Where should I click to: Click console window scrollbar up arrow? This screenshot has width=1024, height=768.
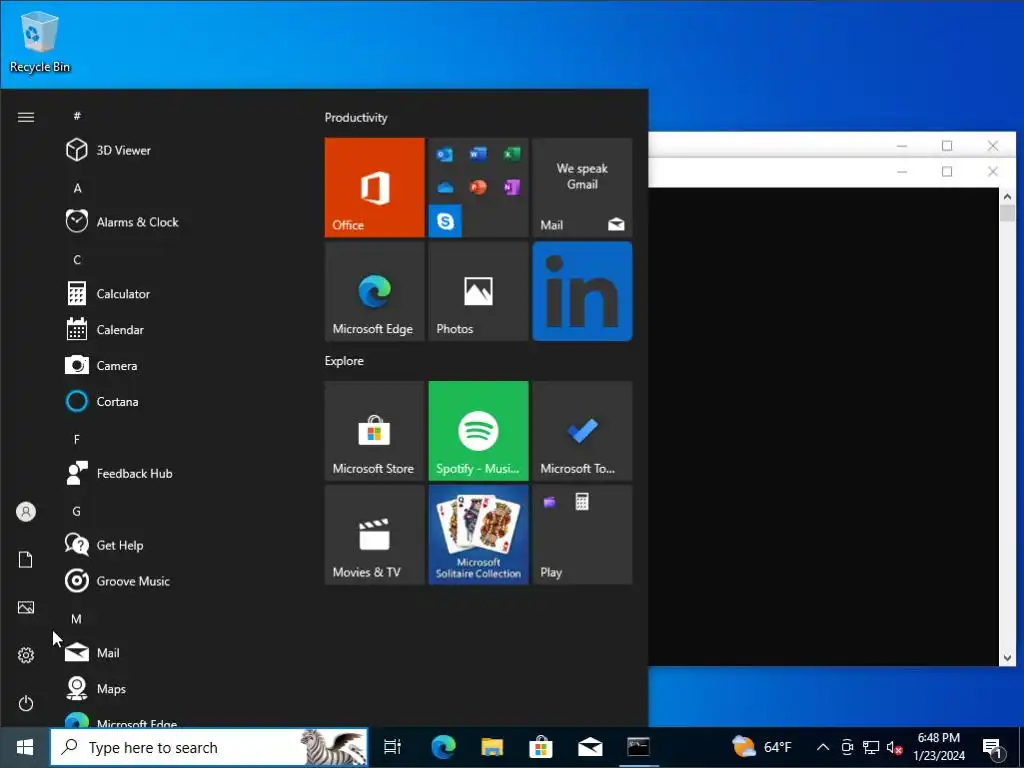[1007, 196]
